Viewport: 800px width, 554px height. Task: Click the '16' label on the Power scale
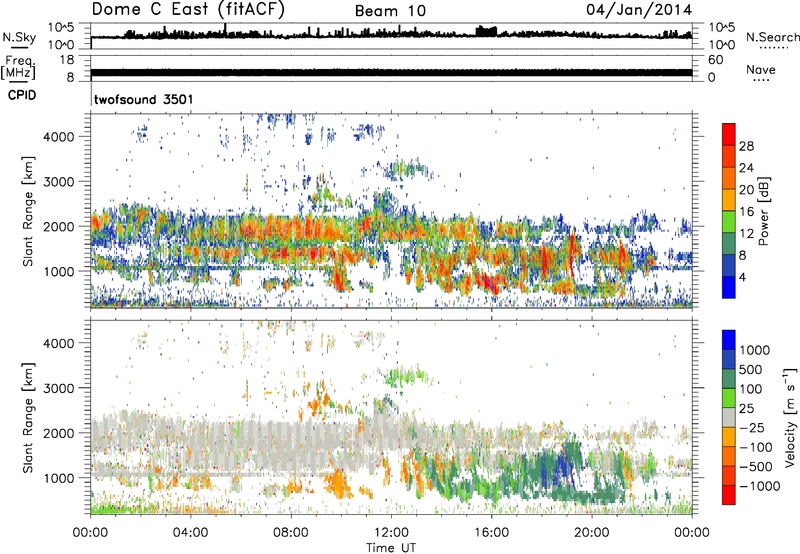[746, 212]
